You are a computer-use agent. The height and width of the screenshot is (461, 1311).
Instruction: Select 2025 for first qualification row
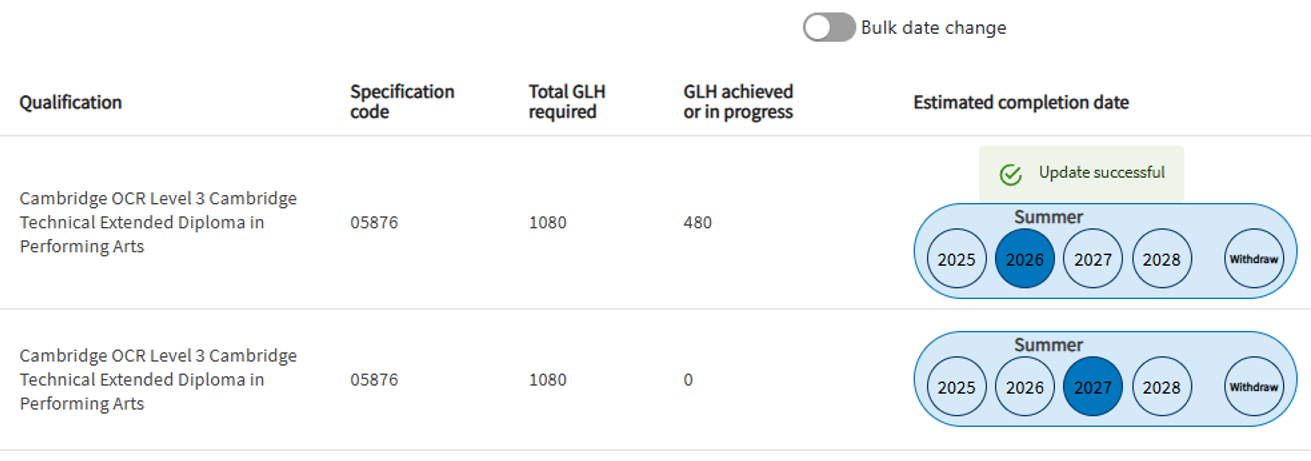click(x=957, y=259)
